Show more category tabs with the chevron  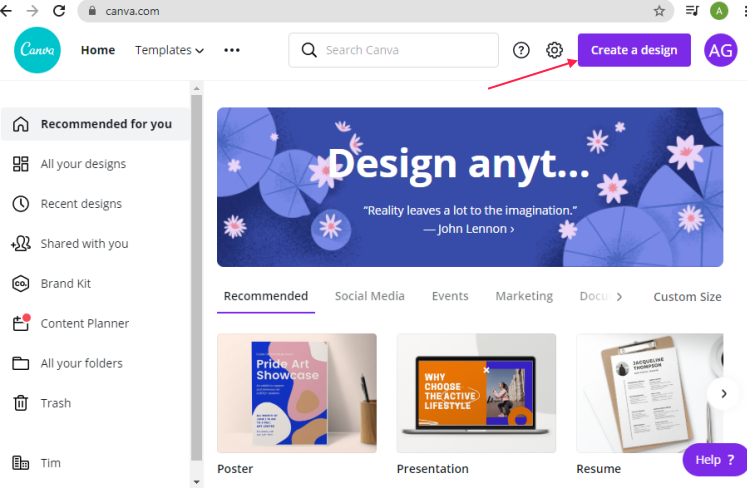[619, 297]
